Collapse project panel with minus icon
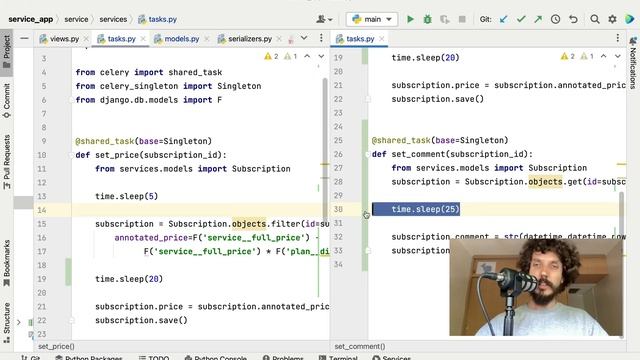This screenshot has height=360, width=640. pyautogui.click(x=24, y=38)
